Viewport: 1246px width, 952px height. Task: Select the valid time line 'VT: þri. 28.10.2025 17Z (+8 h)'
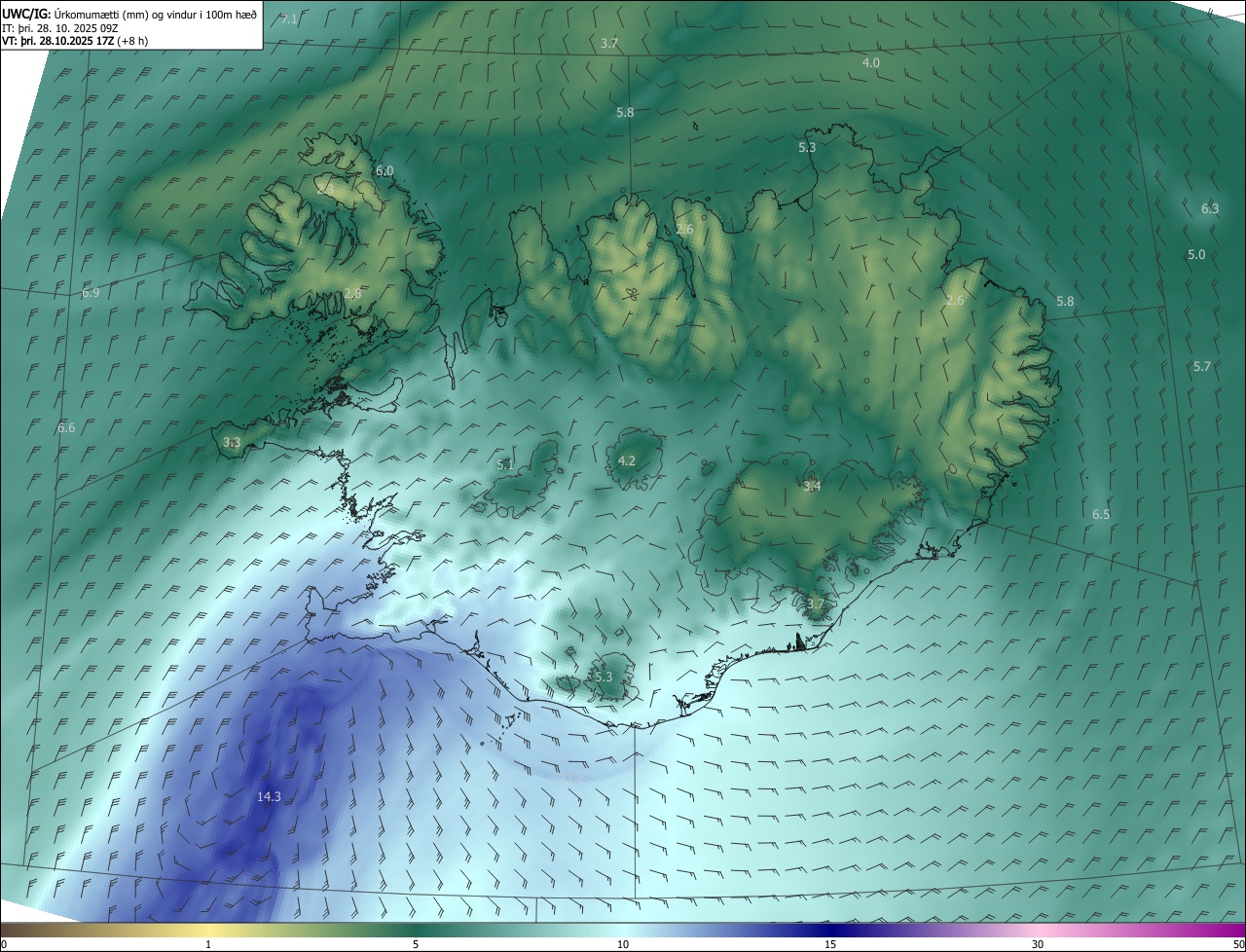(75, 42)
